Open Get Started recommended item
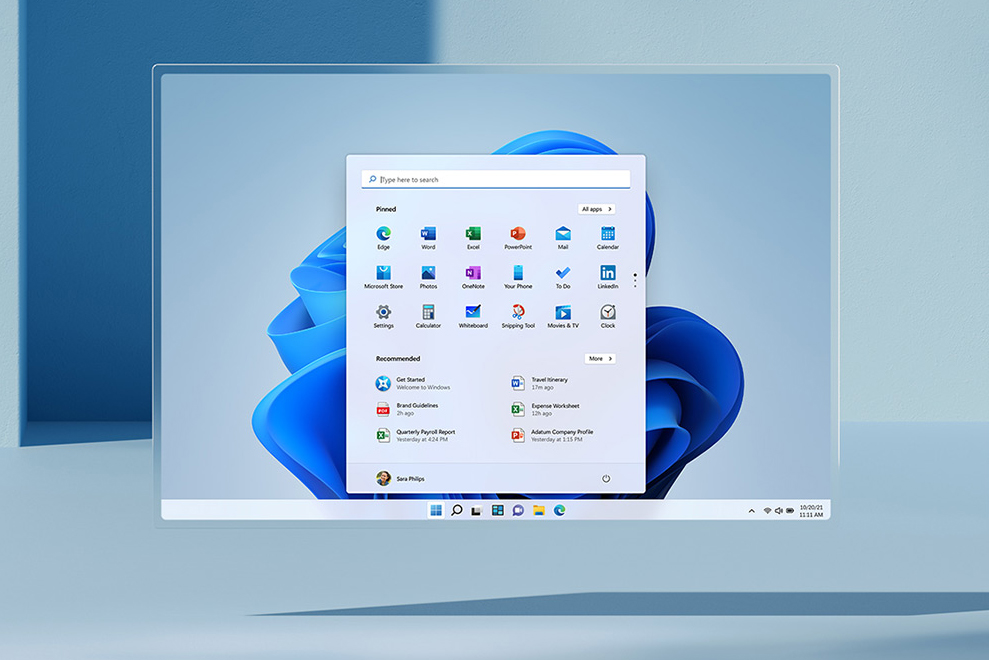Image resolution: width=990 pixels, height=660 pixels. [414, 383]
